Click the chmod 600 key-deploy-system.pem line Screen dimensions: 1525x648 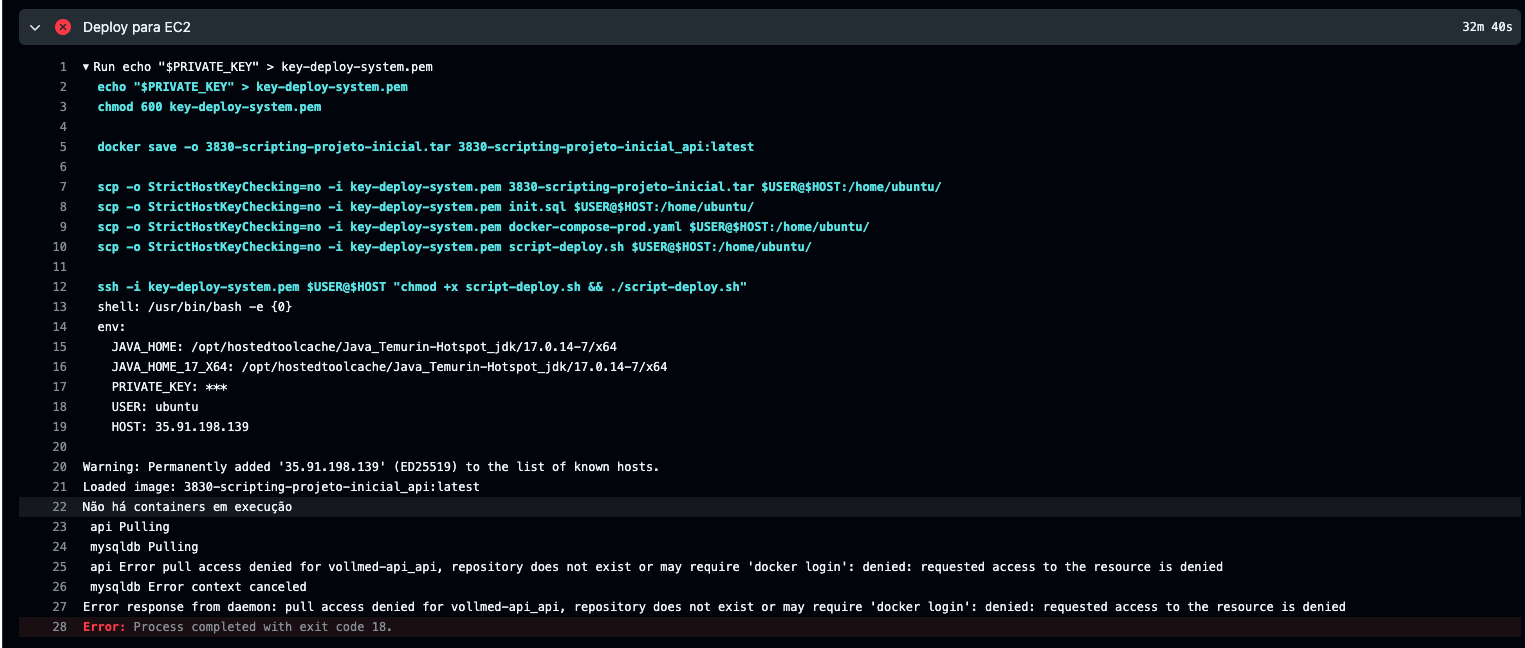[209, 107]
